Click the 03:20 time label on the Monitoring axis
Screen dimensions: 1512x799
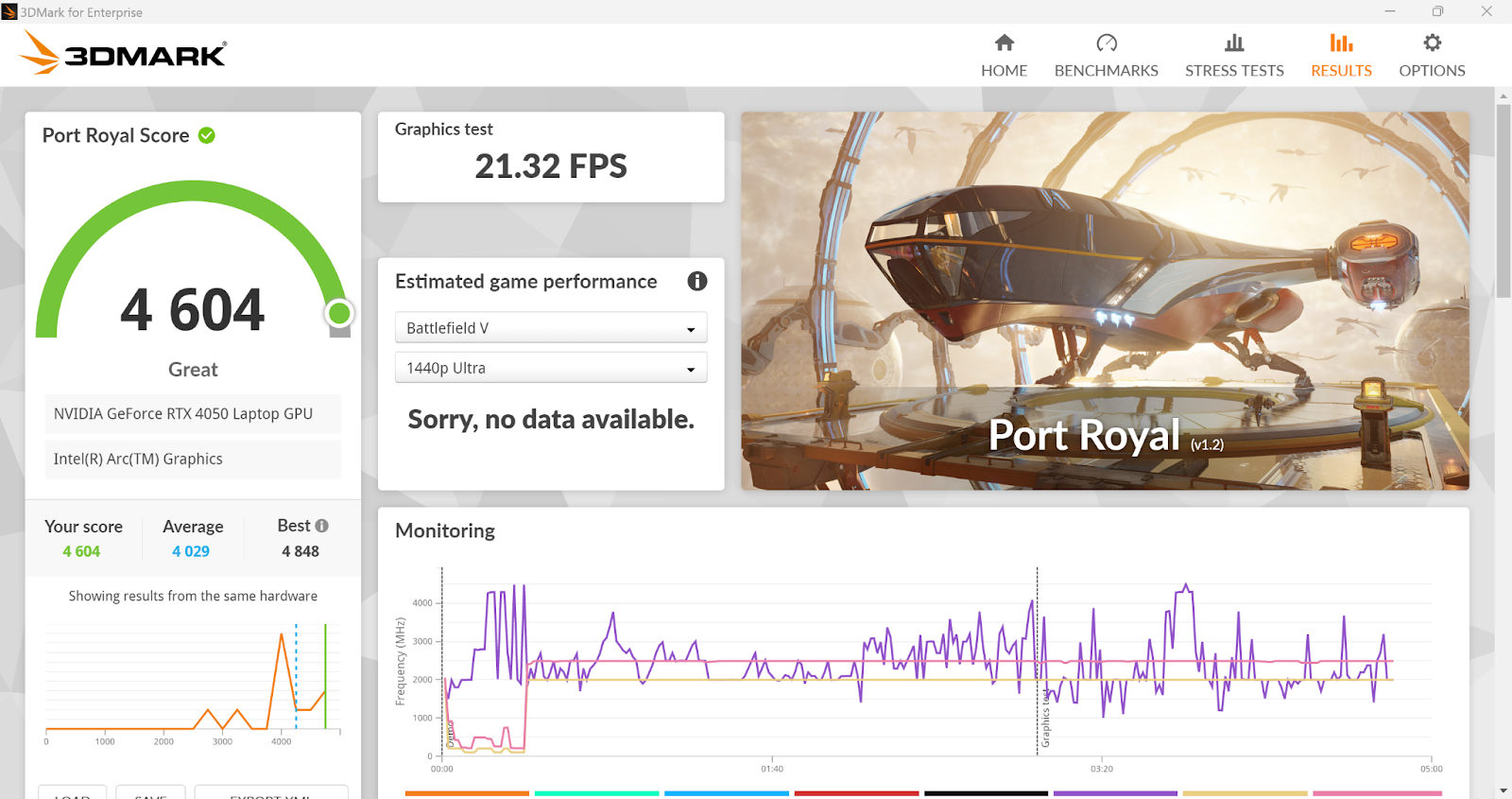1102,769
